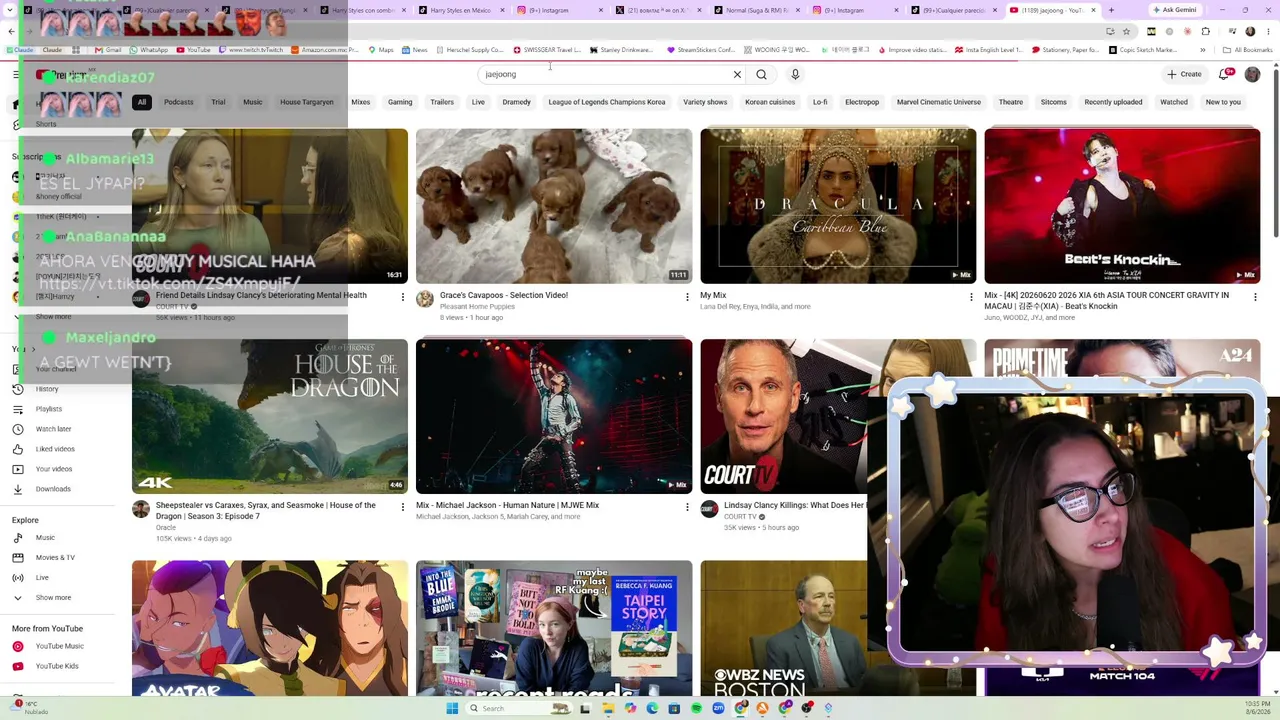Screen dimensions: 1280x720
Task: Explore Music category
Action: click(x=45, y=538)
